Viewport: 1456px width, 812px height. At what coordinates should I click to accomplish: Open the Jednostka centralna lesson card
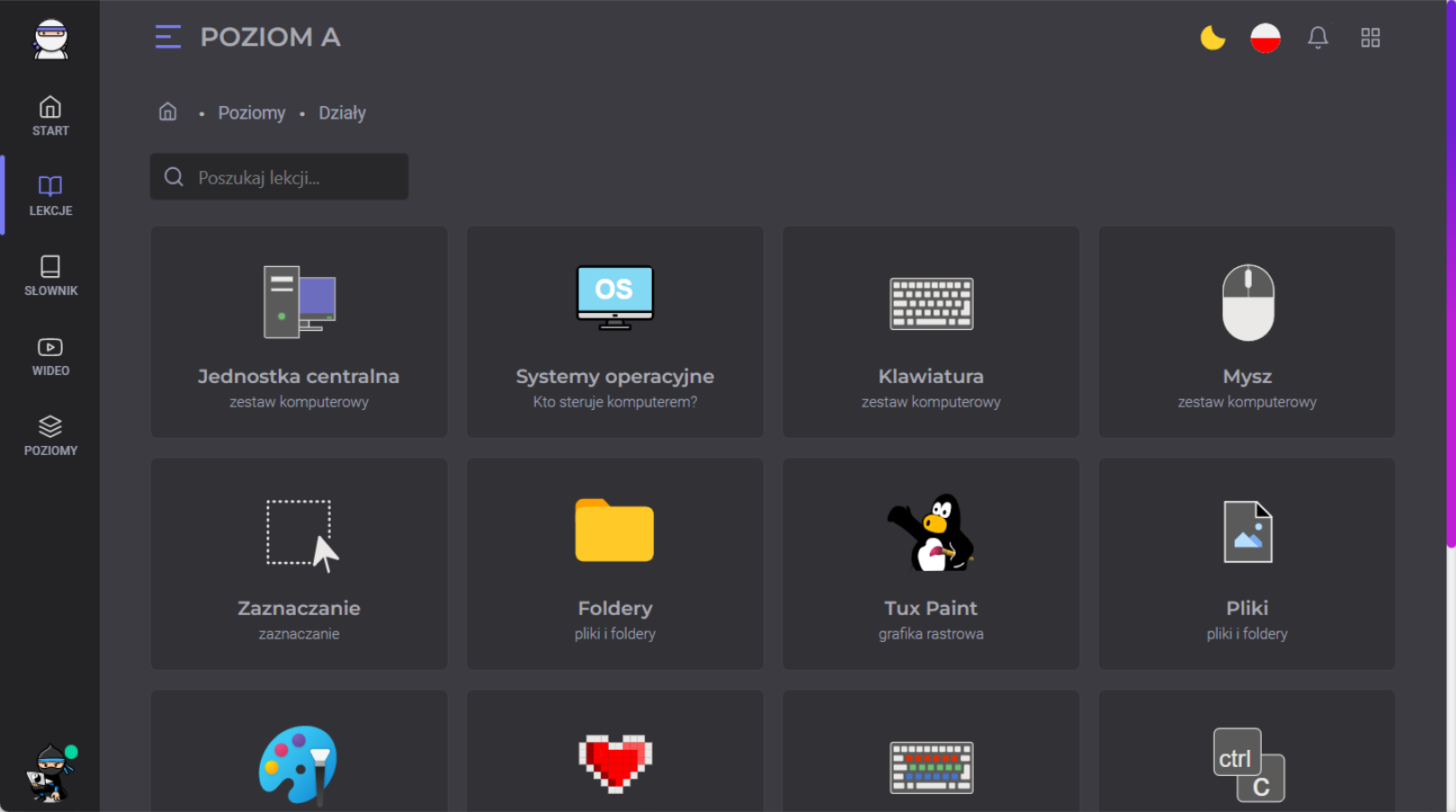tap(299, 332)
